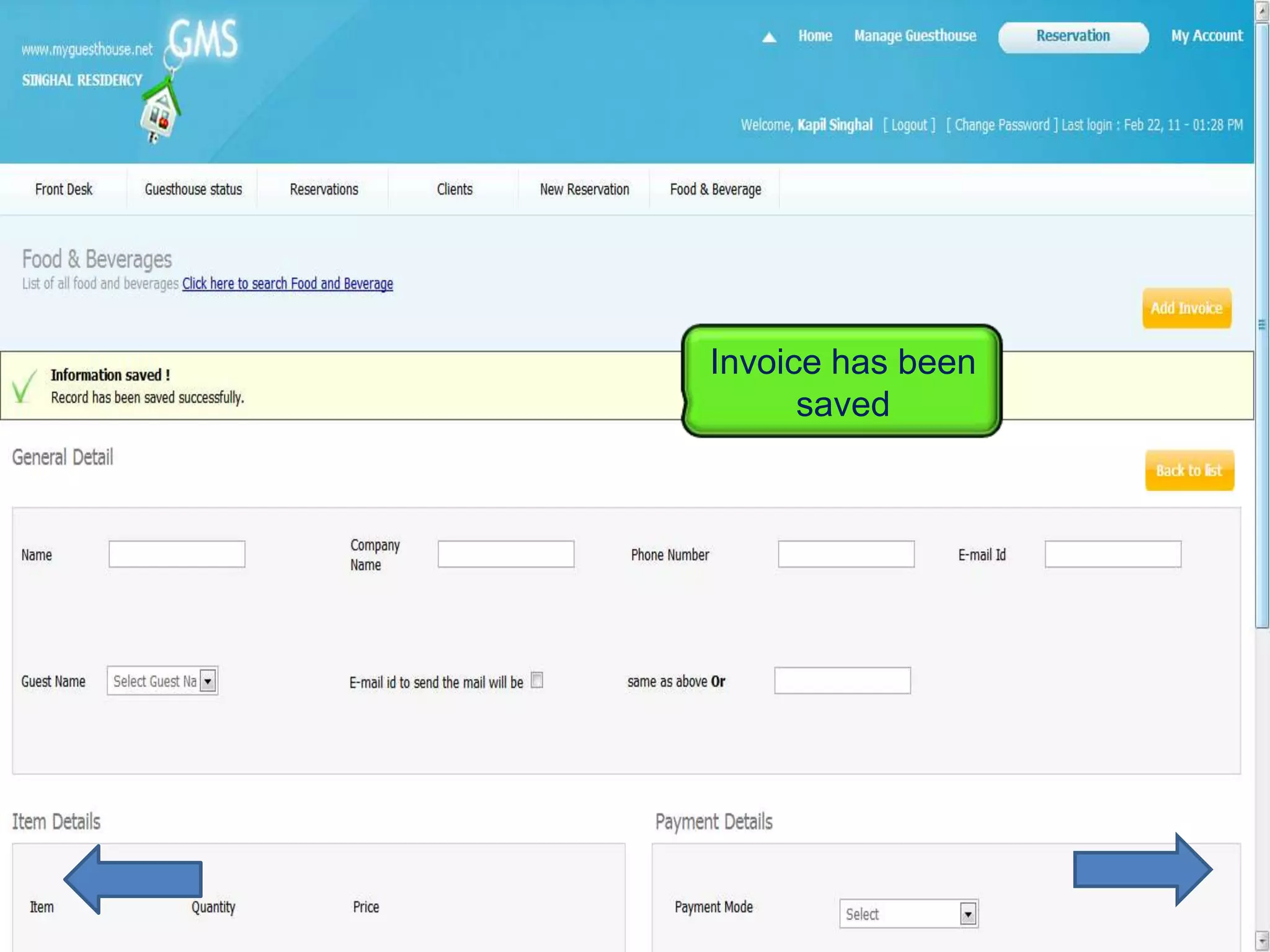Open the Home menu

click(x=815, y=36)
